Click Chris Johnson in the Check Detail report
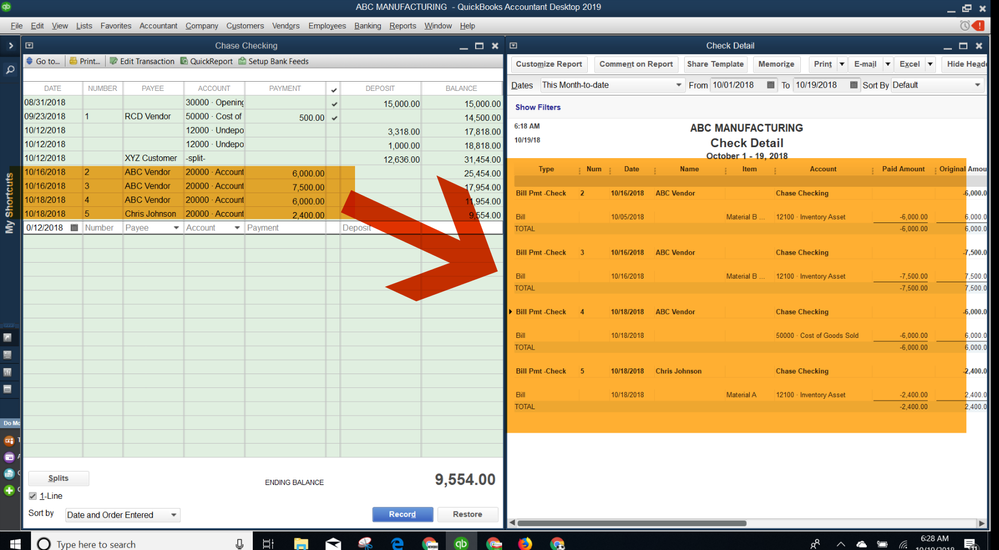The image size is (999, 550). (679, 371)
